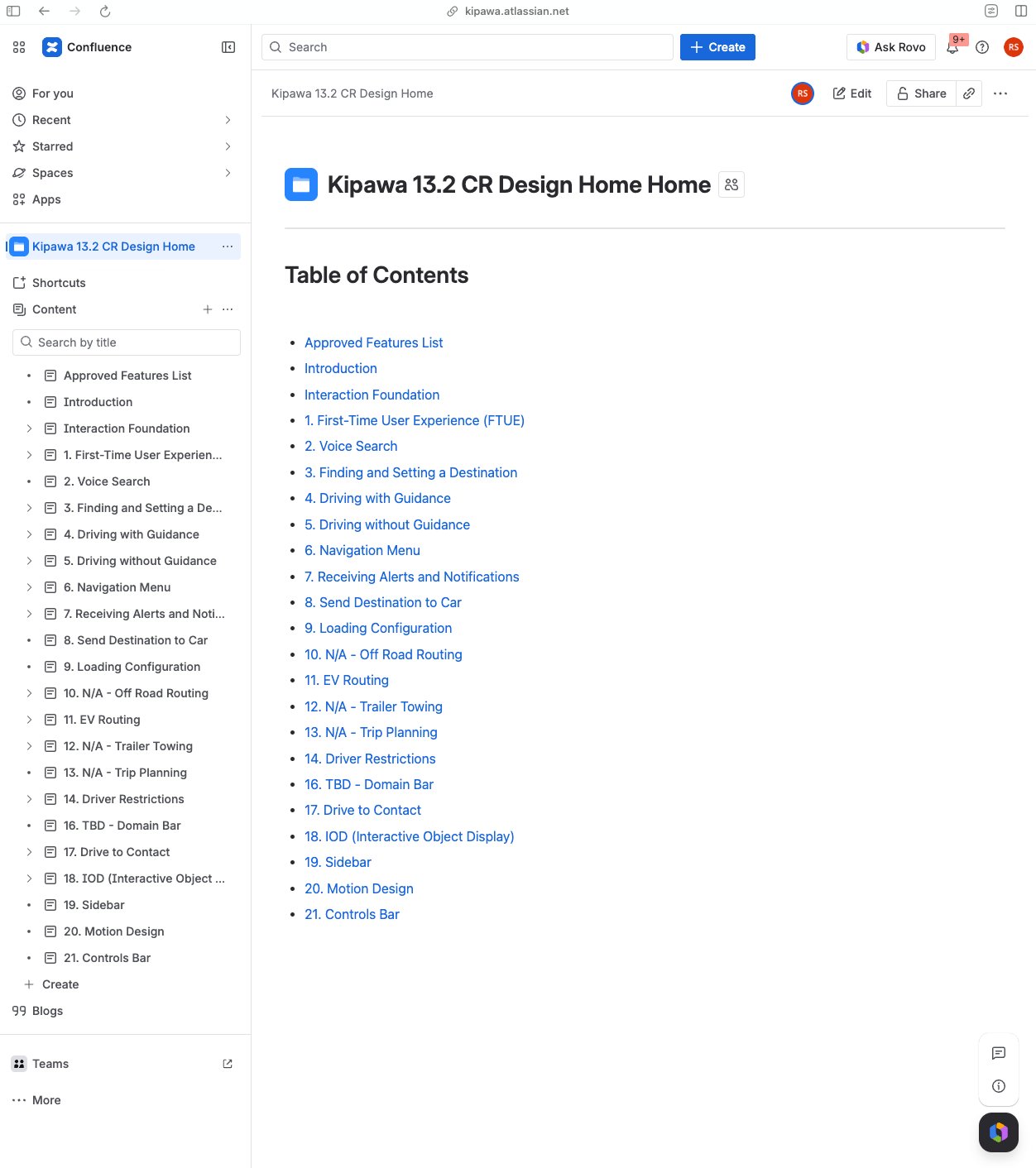This screenshot has height=1168, width=1036.
Task: Expand the Starred section chevron
Action: 228,146
